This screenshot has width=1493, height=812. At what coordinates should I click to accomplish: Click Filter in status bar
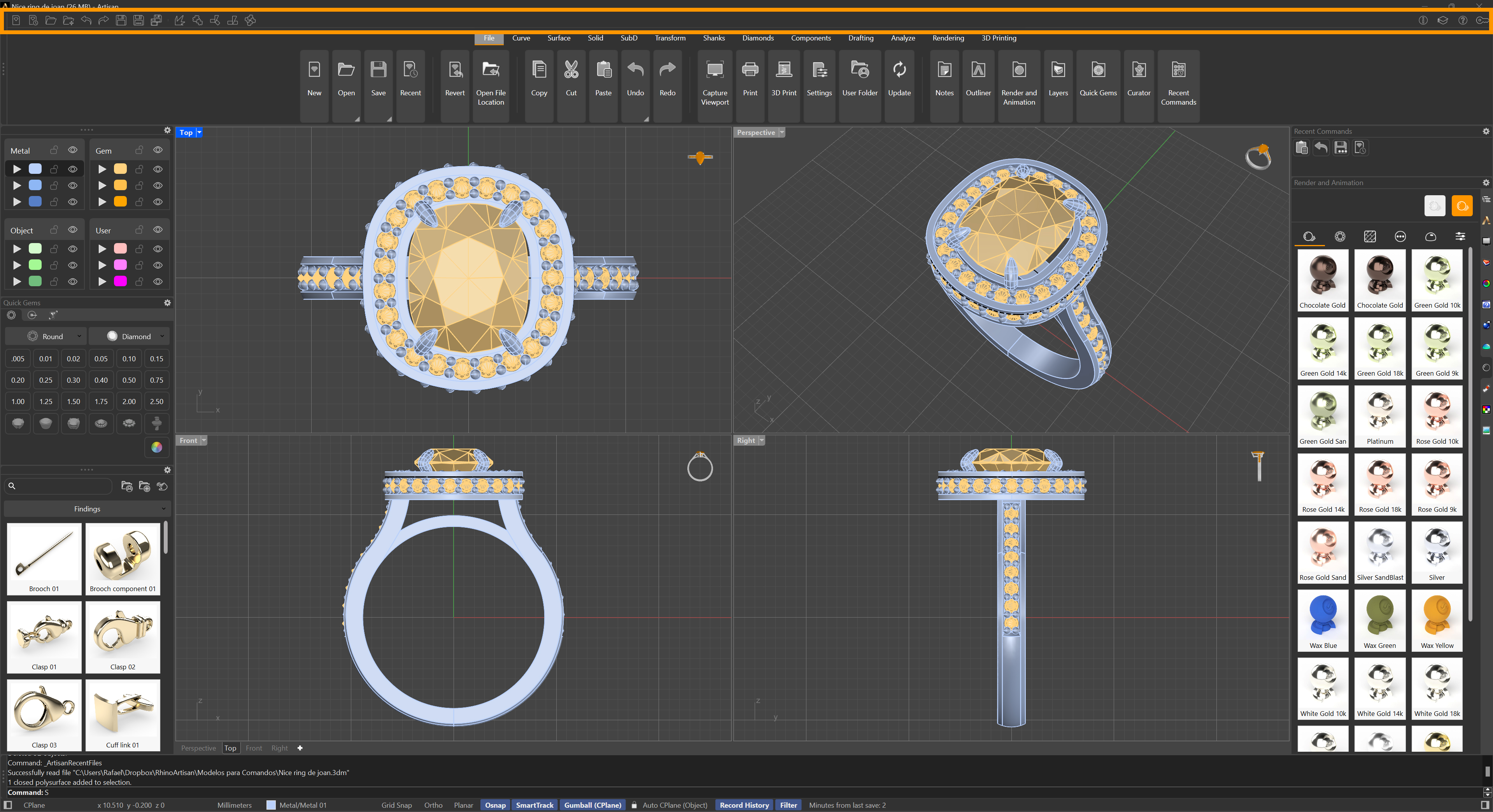pos(788,805)
